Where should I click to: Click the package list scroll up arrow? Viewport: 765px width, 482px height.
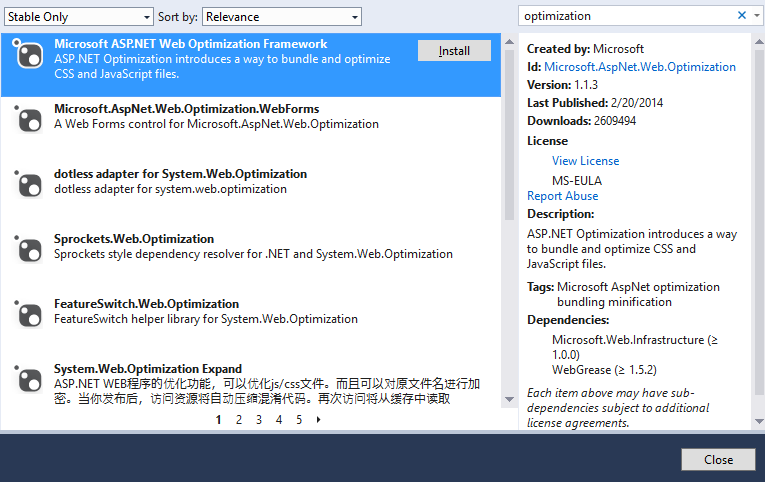click(x=509, y=41)
